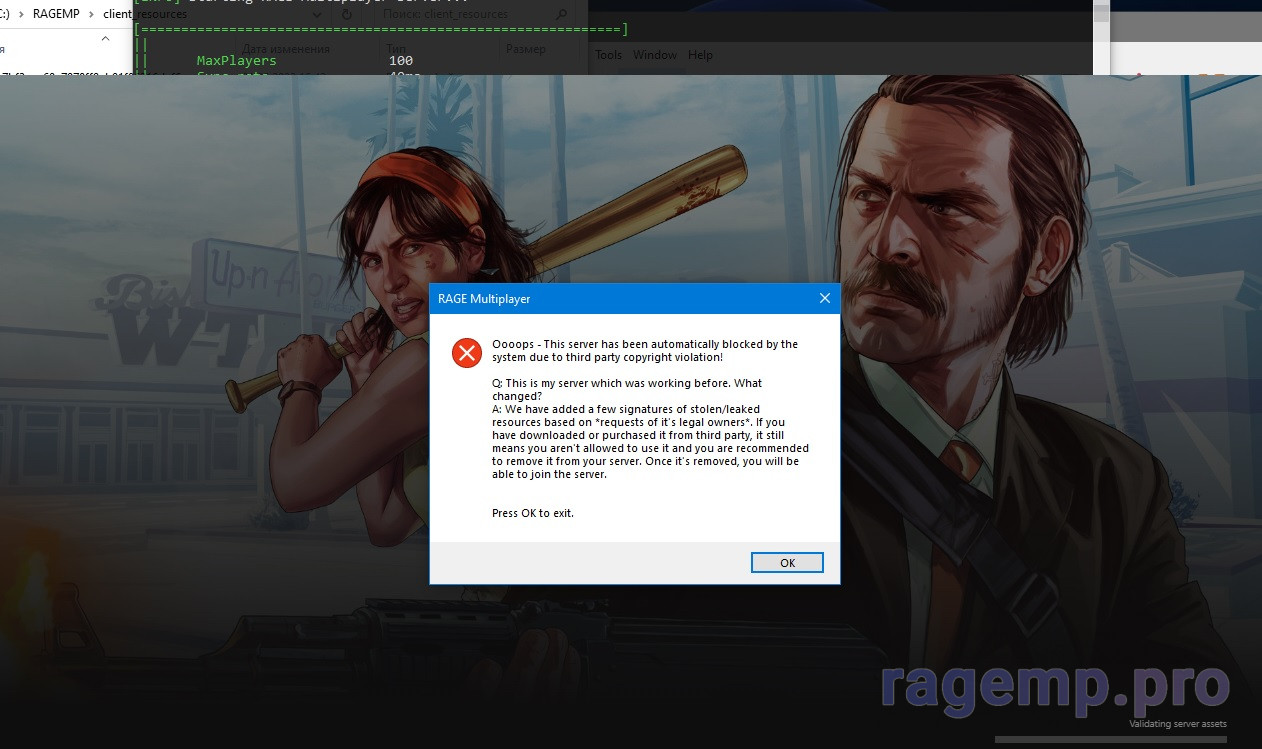Screen dimensions: 1262x749
Task: Sort by the "Тип" column header
Action: [396, 49]
